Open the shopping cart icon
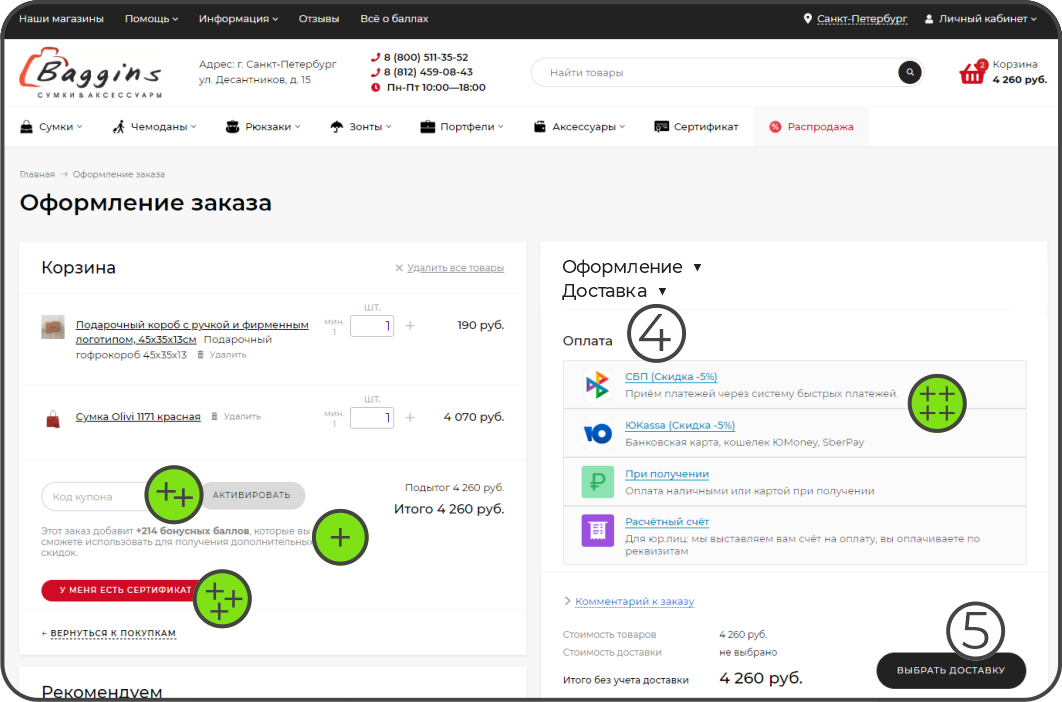Viewport: 1062px width, 702px height. click(972, 73)
